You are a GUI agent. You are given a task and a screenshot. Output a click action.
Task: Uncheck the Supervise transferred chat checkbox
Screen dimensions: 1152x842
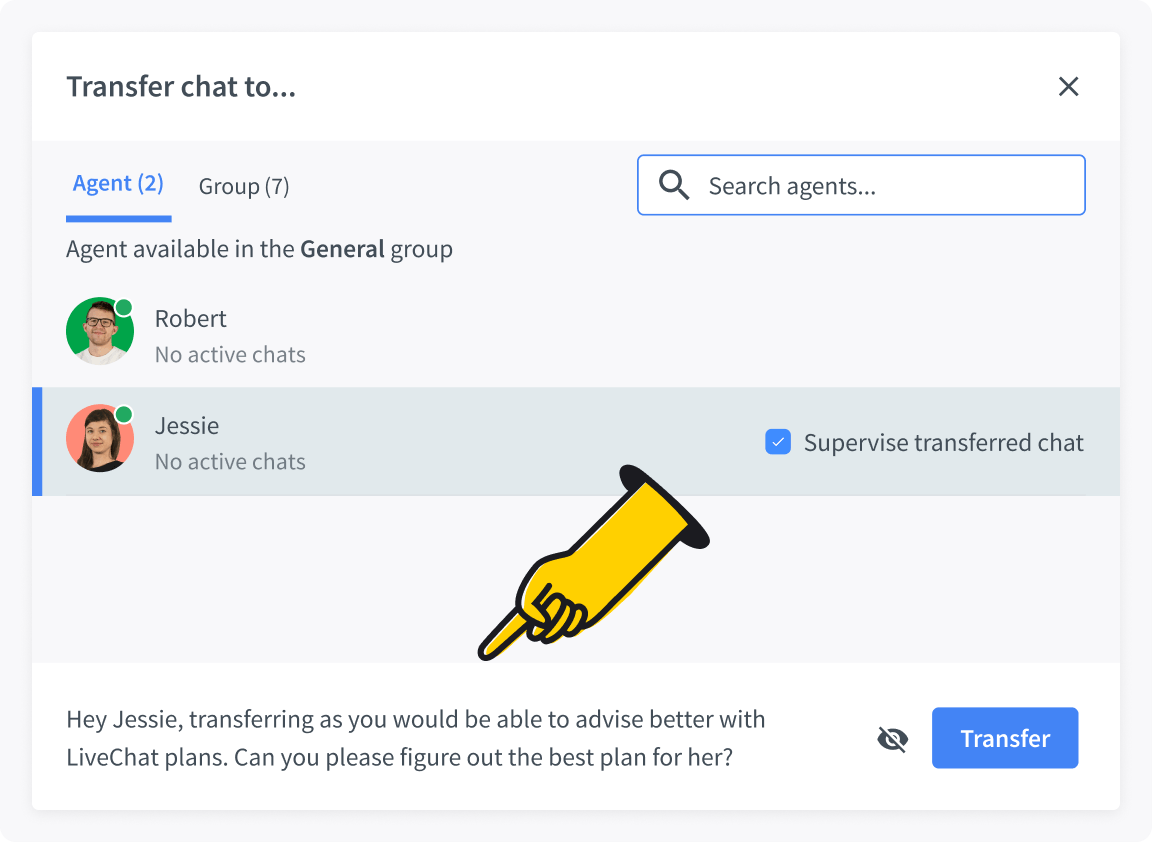(x=778, y=442)
